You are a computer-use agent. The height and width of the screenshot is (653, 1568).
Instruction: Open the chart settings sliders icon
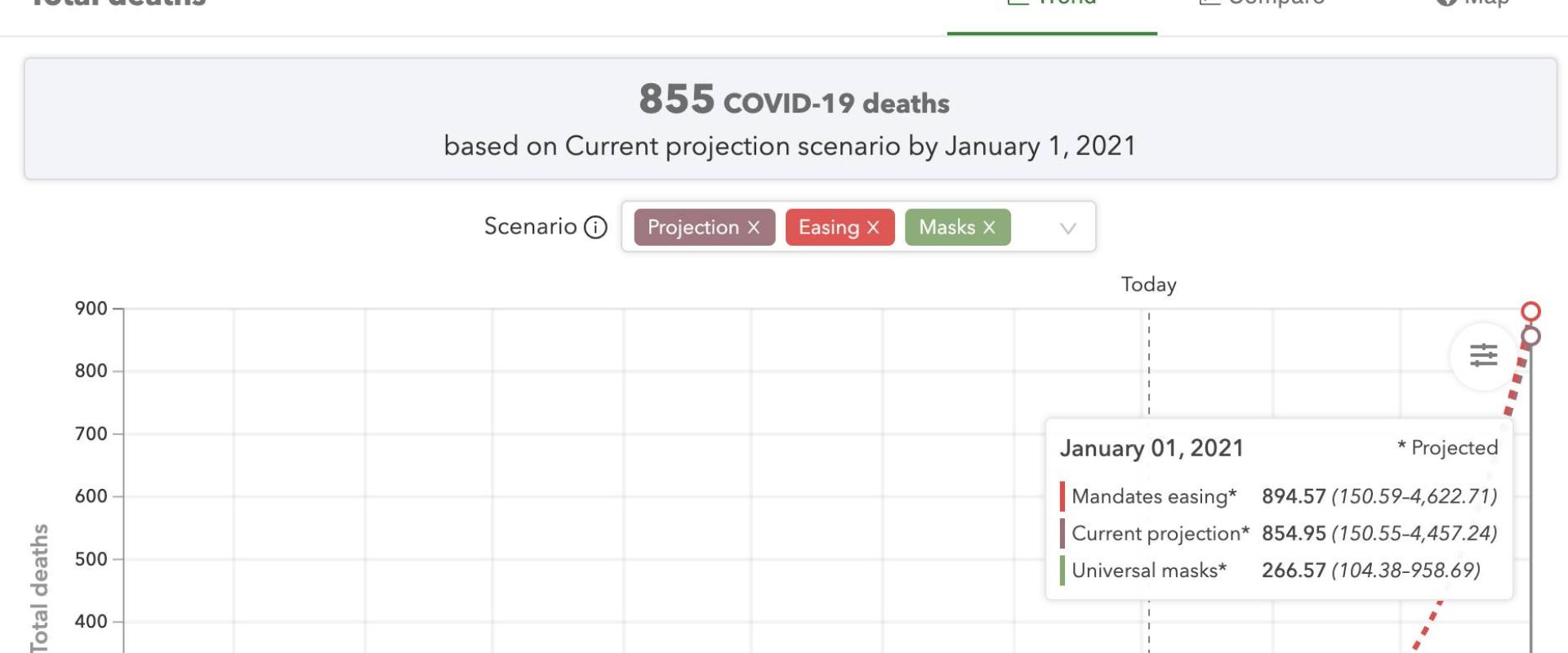point(1483,355)
